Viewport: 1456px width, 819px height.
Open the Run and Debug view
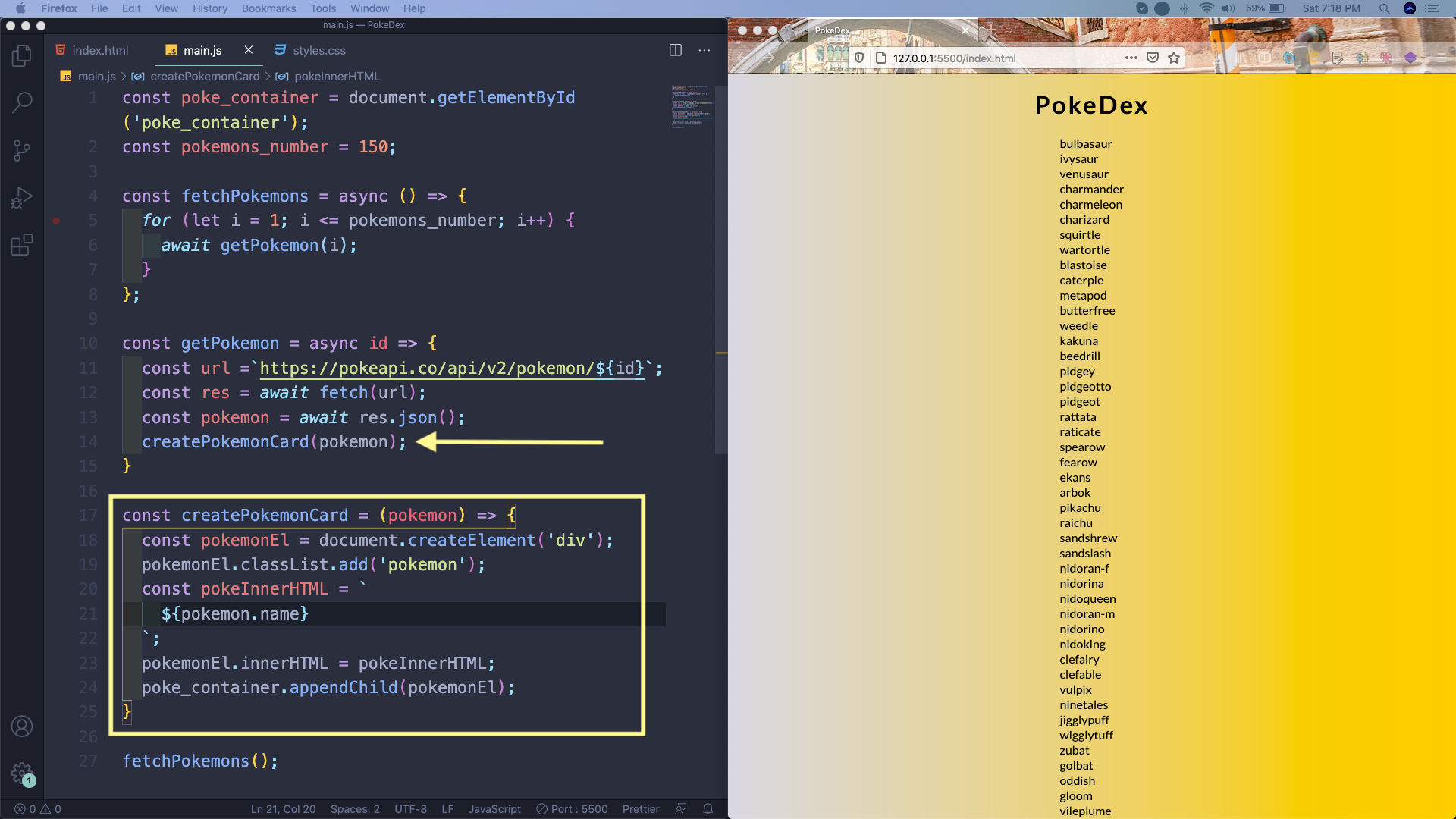tap(22, 197)
